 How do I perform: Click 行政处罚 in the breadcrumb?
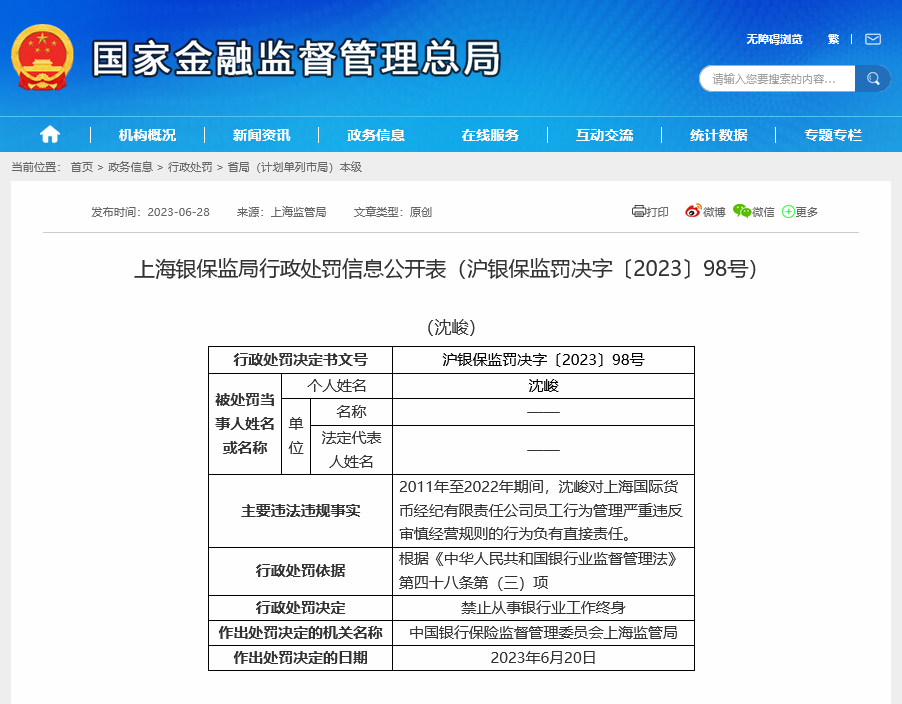(190, 167)
